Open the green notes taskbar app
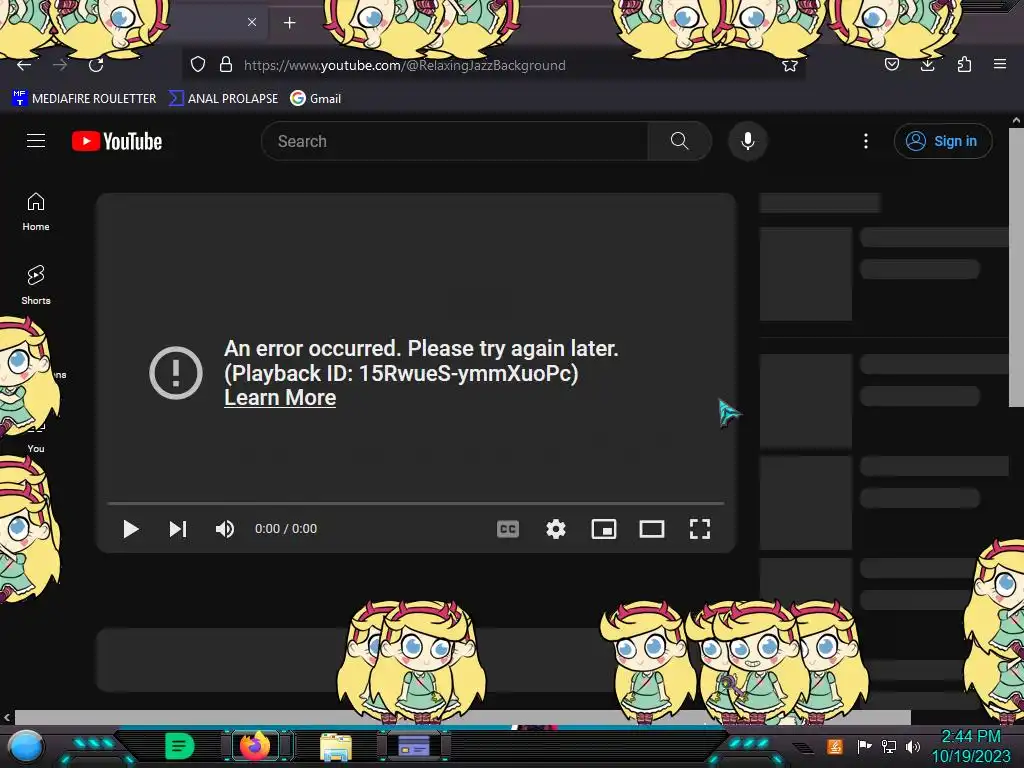 (180, 746)
